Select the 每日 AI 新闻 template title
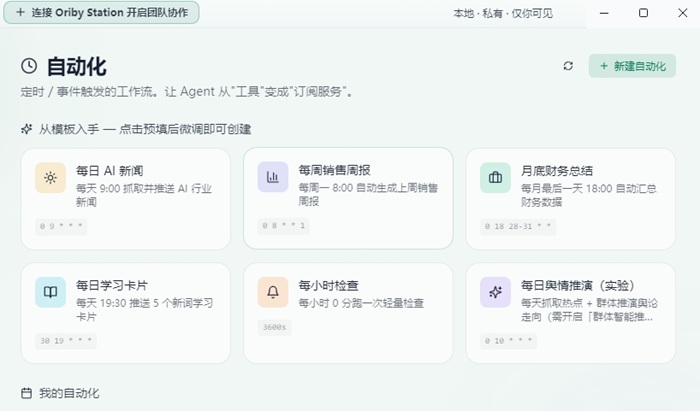The width and height of the screenshot is (700, 411). pyautogui.click(x=110, y=171)
